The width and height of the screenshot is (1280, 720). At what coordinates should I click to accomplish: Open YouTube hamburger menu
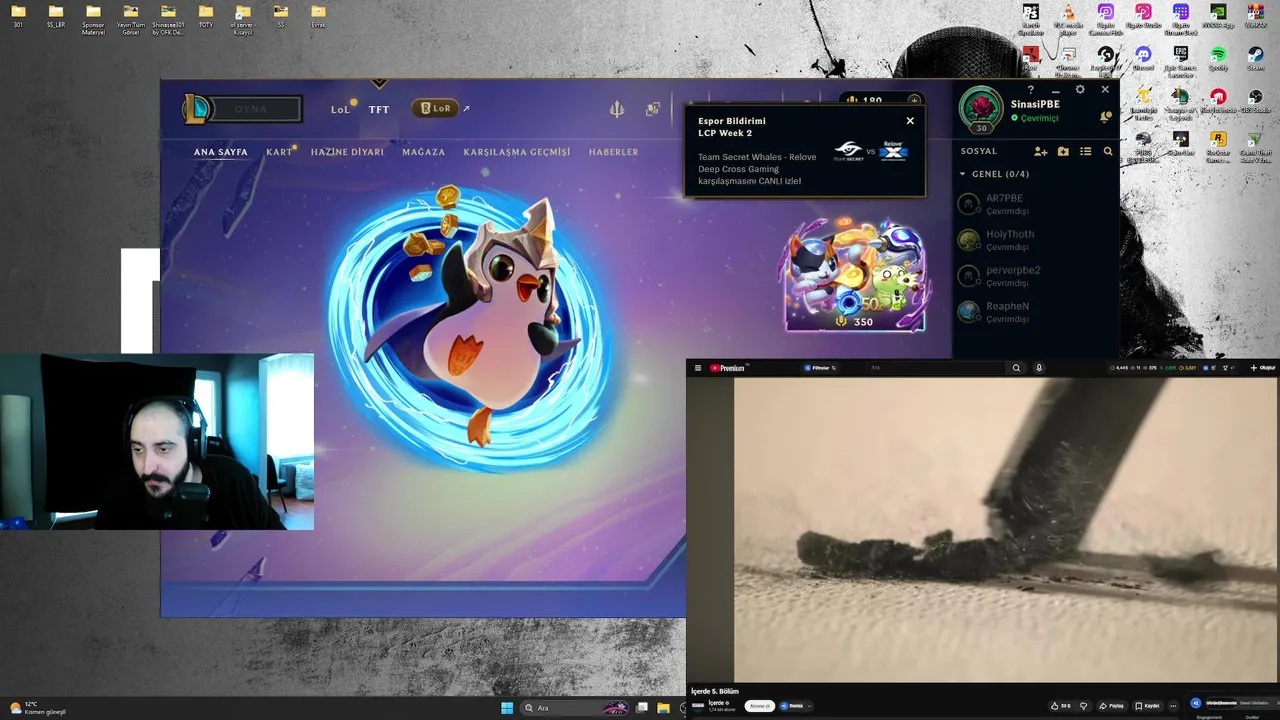[698, 368]
